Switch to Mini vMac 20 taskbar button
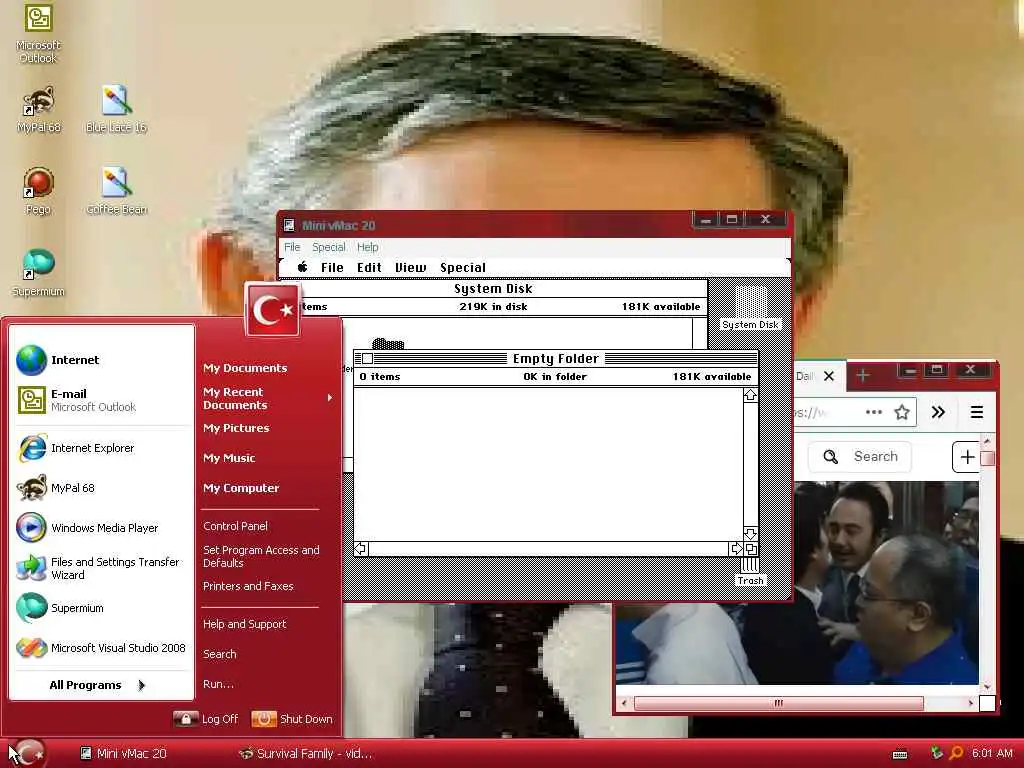 pyautogui.click(x=123, y=754)
